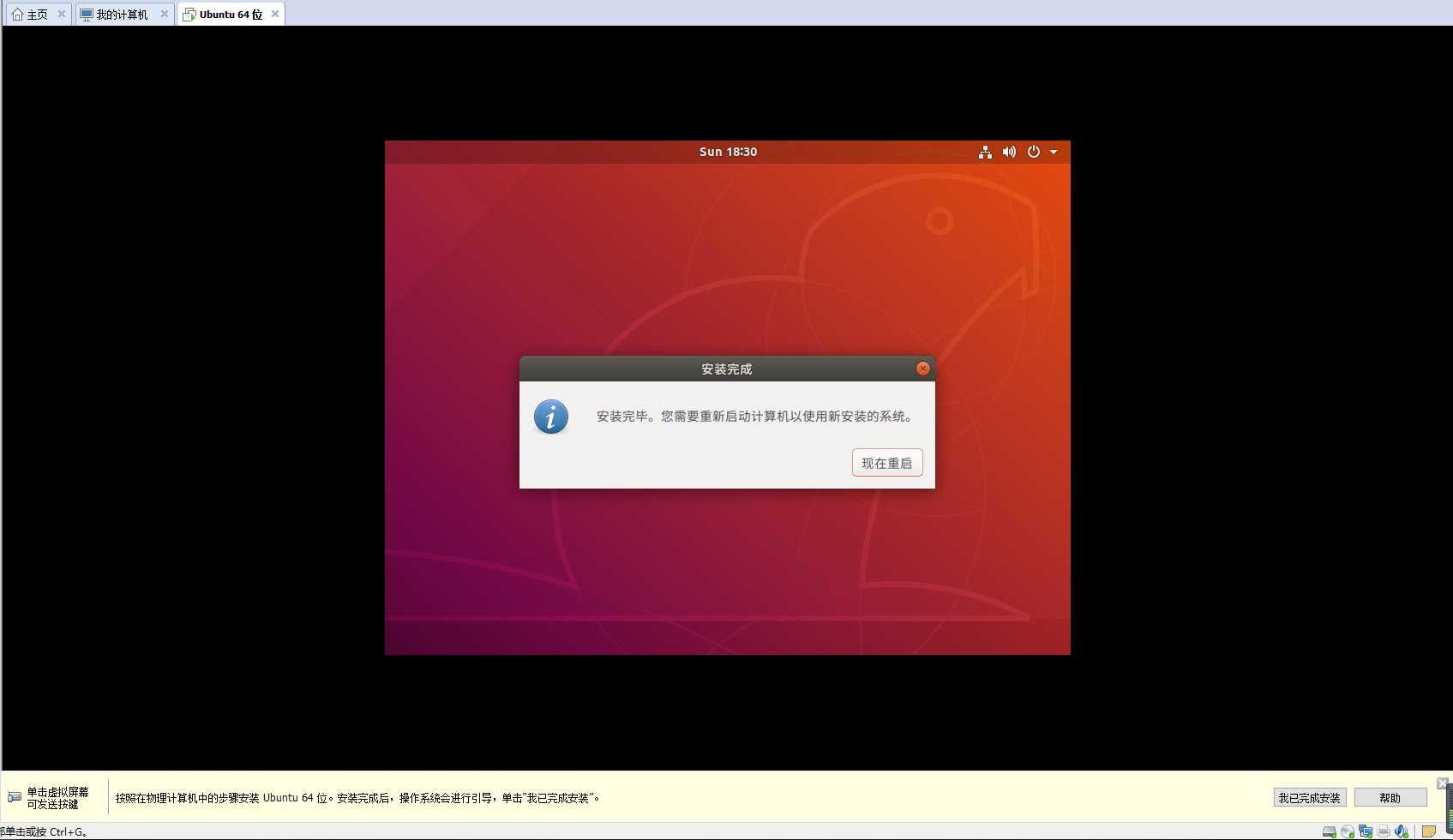Click the yellow message note icon
Screen dimensions: 1453x840
(x=1429, y=831)
